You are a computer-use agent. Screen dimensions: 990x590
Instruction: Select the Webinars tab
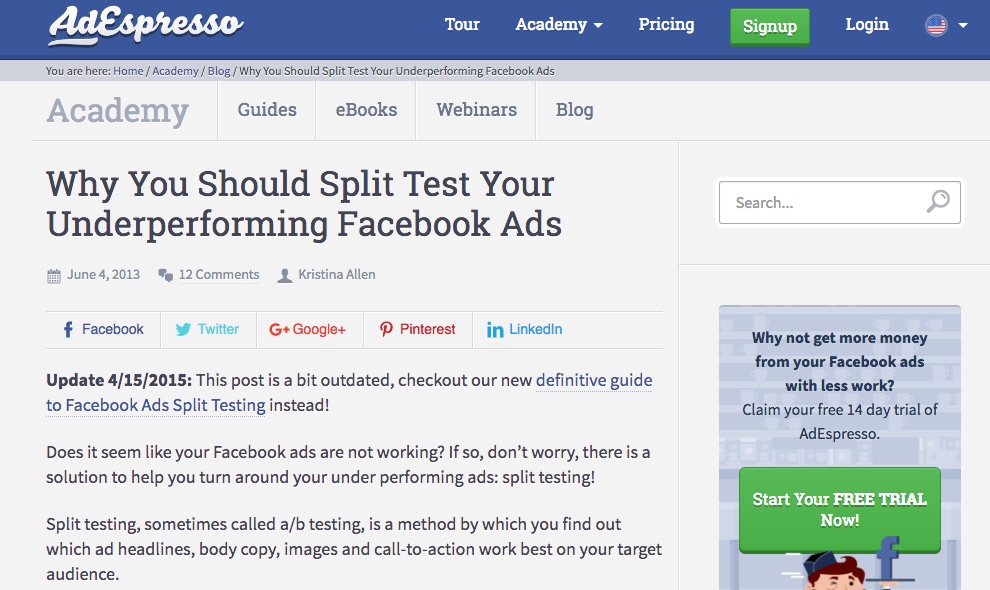point(476,110)
